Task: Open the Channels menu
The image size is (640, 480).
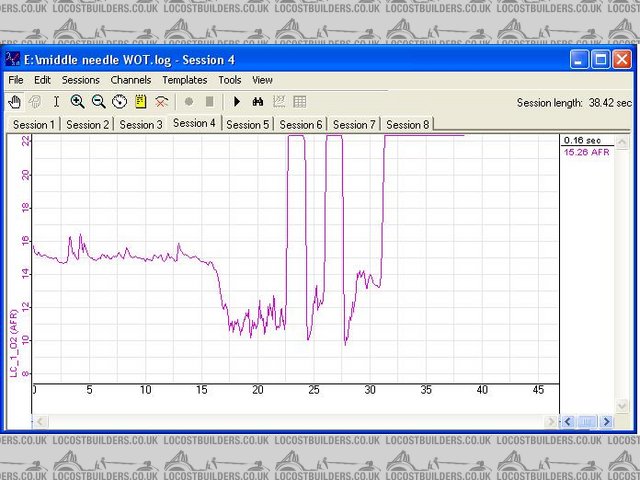Action: point(131,80)
